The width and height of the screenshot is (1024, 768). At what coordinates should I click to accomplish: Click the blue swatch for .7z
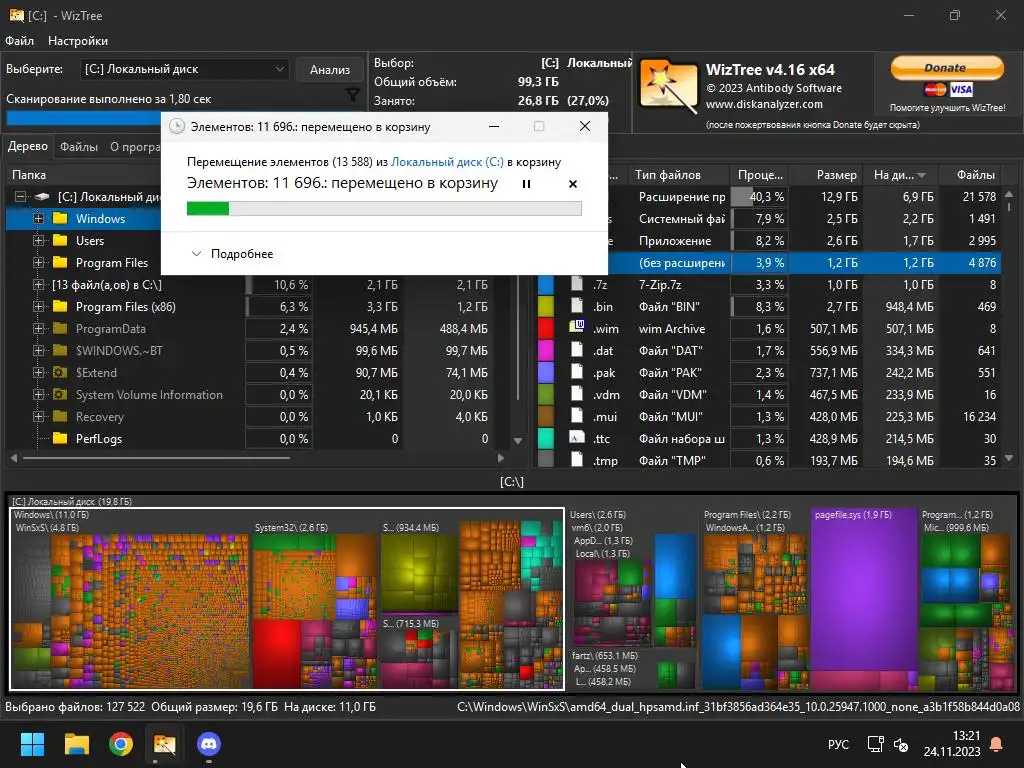(x=546, y=285)
